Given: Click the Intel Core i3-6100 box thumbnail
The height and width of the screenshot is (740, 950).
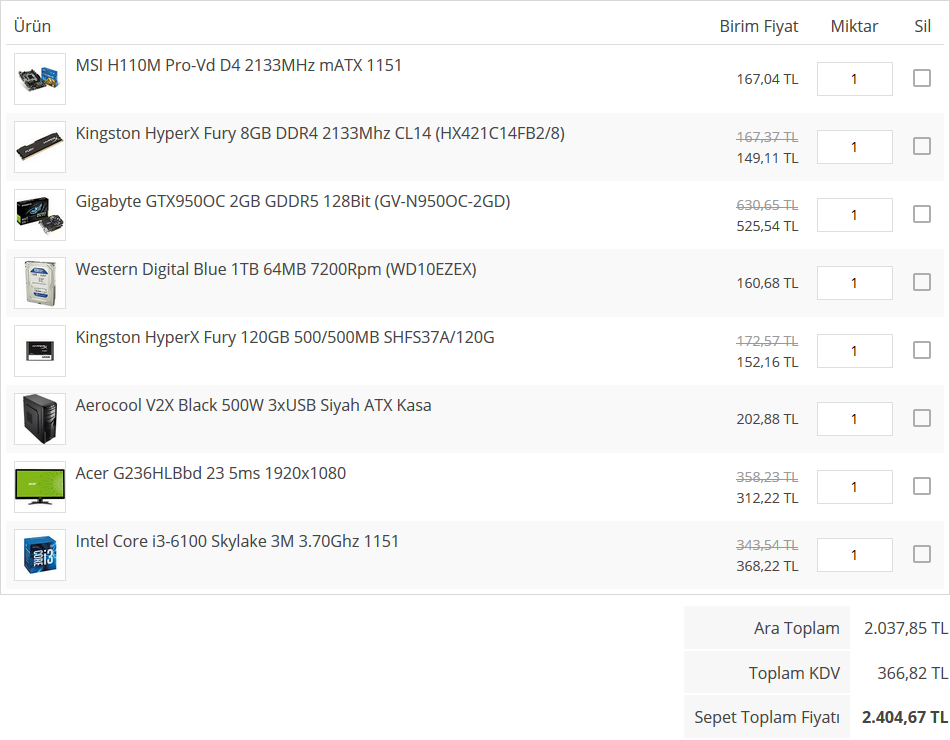Looking at the screenshot, I should click(x=40, y=555).
